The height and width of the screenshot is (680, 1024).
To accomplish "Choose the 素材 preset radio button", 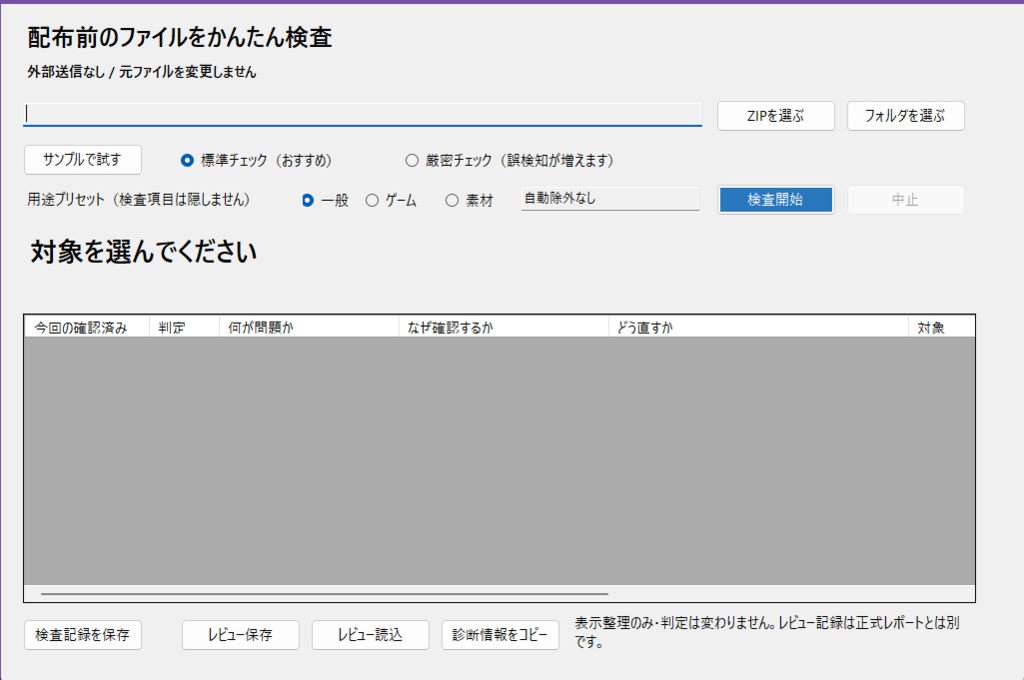I will (469, 201).
